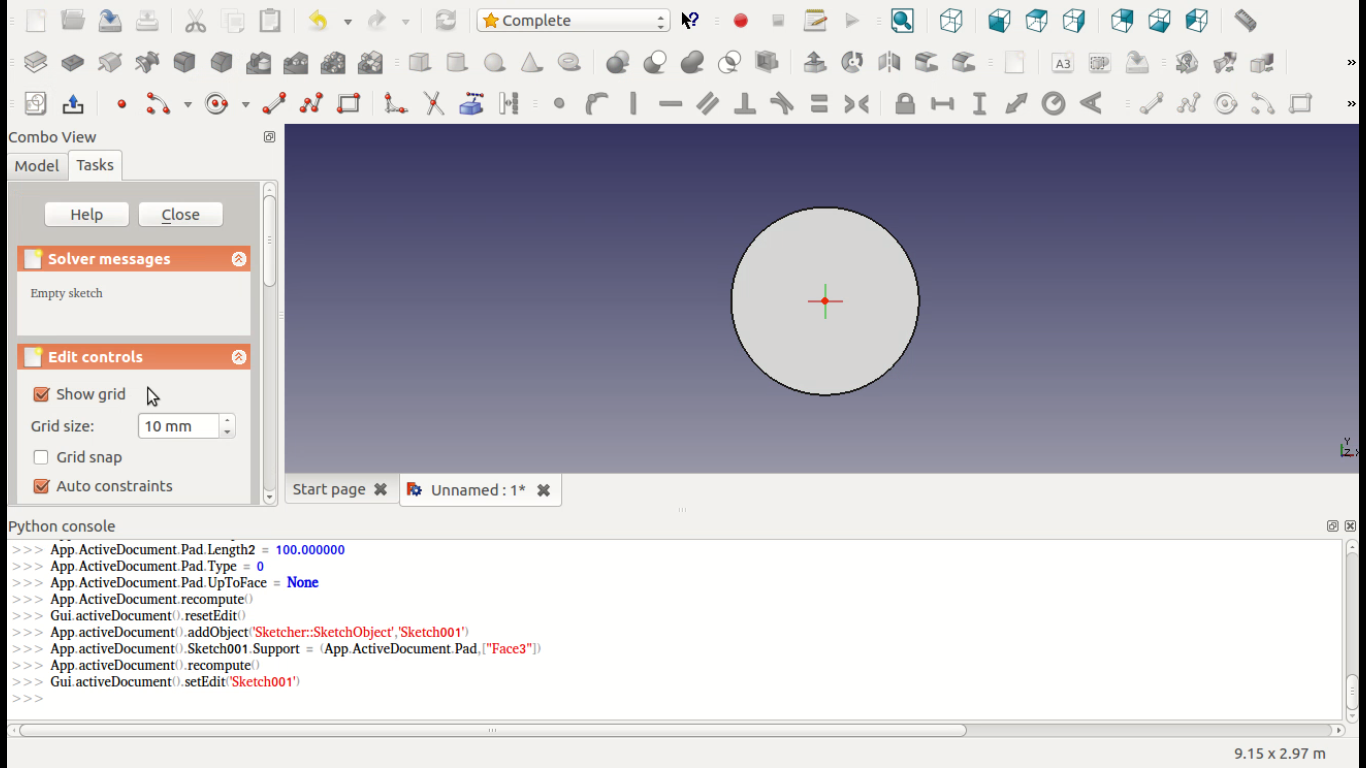This screenshot has width=1366, height=768.
Task: Create a new document with the New icon
Action: click(x=36, y=20)
